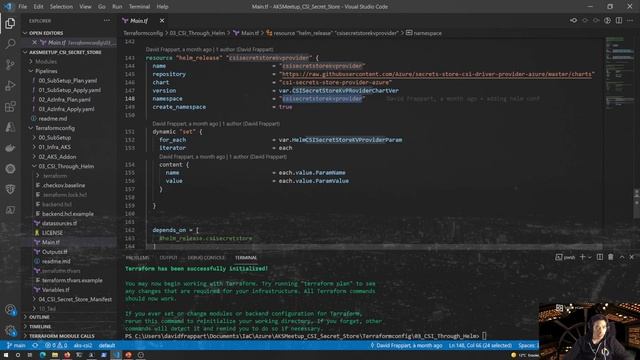Synchronize changes via status bar sync icon
Screen dimensions: 640x360
click(x=35, y=345)
